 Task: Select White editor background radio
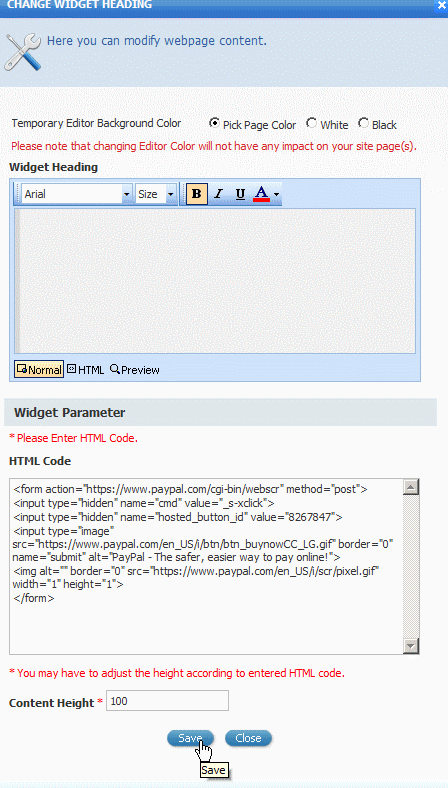[x=312, y=123]
